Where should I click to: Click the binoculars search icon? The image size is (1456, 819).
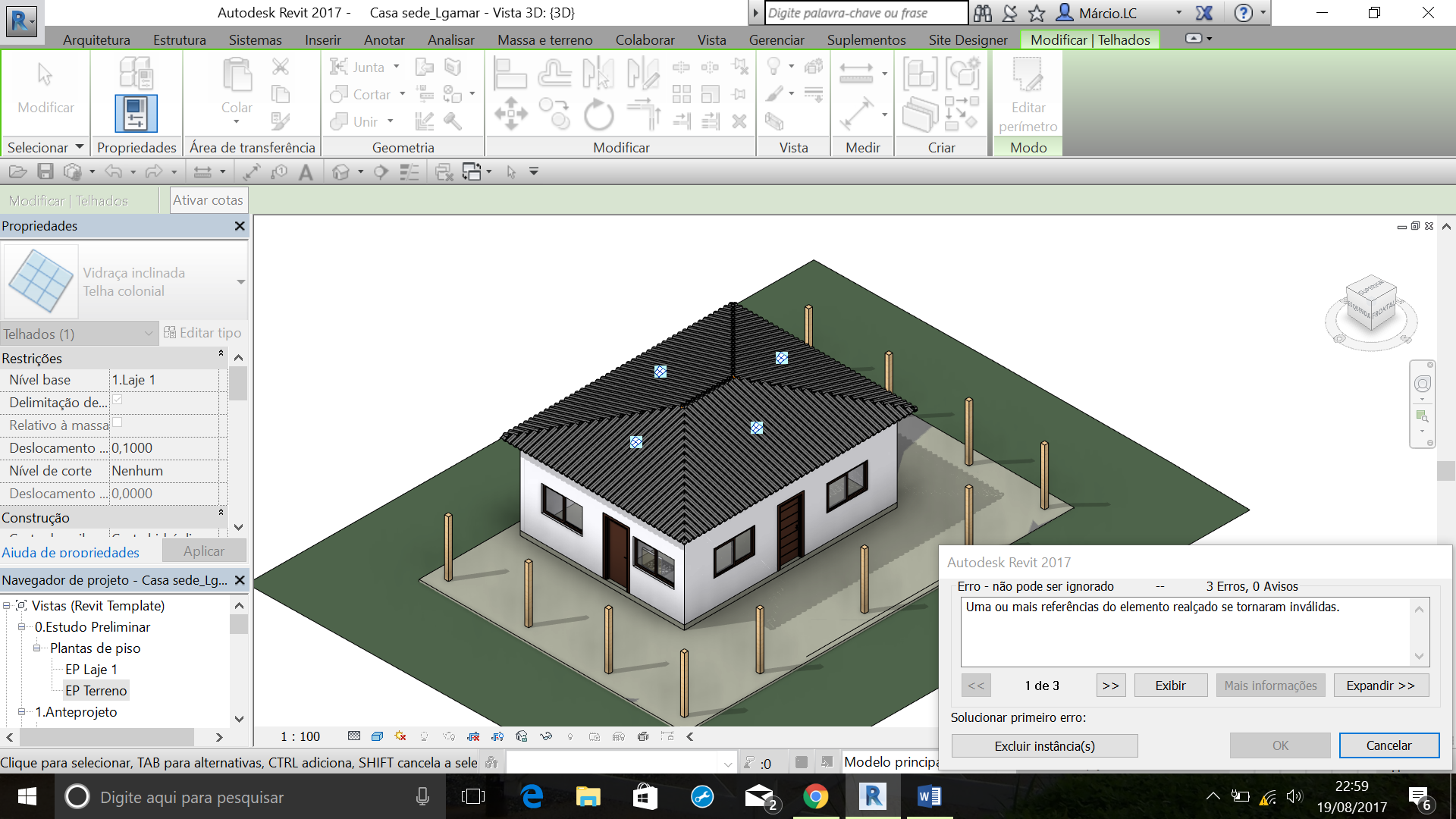[983, 13]
